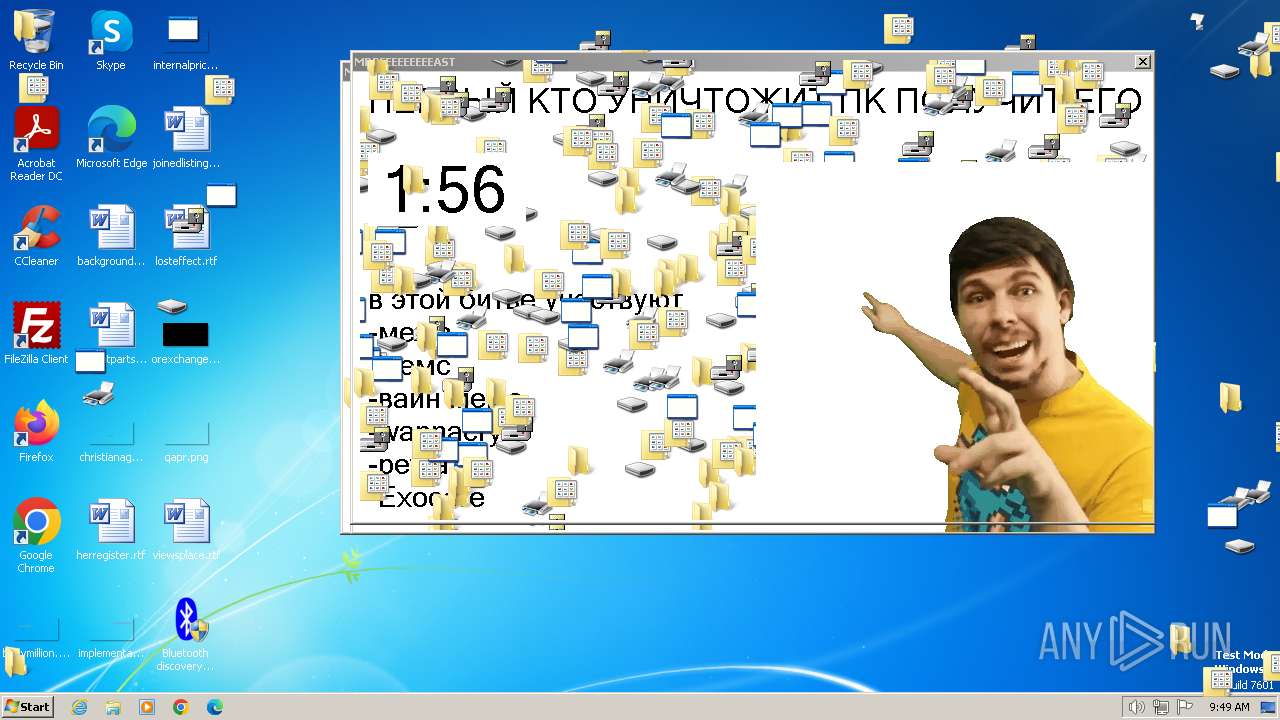Open the herregister.rtf document
Screen dimensions: 1280x720
point(111,530)
